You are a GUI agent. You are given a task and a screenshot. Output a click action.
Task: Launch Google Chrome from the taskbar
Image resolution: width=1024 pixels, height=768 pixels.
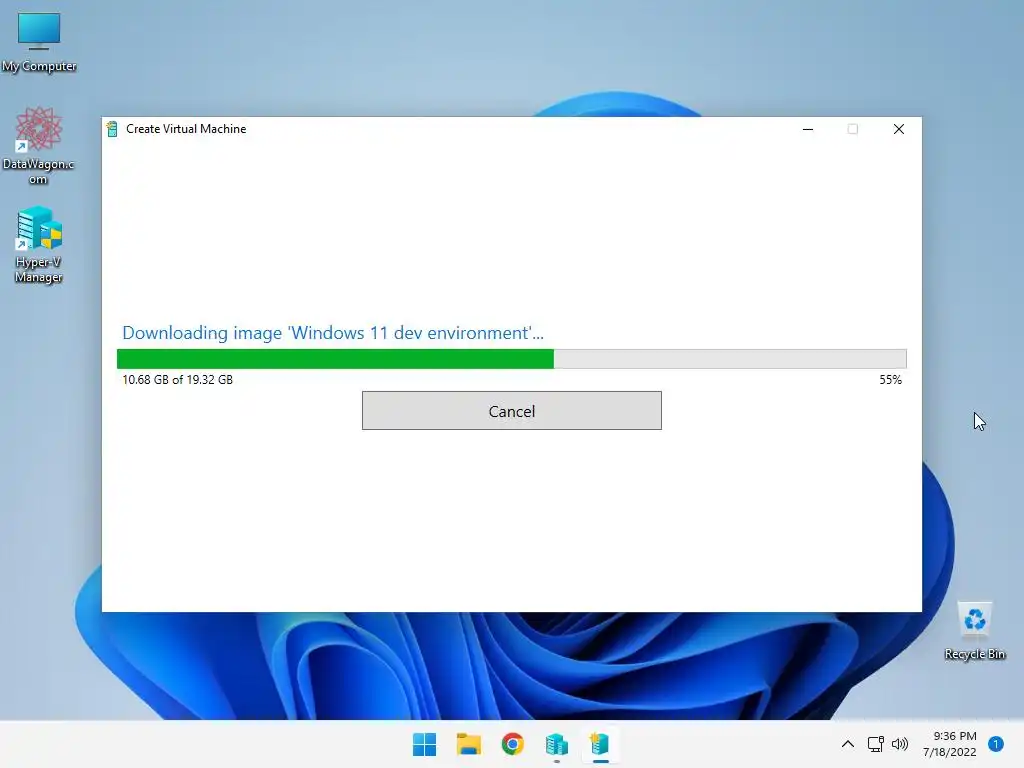(x=513, y=744)
